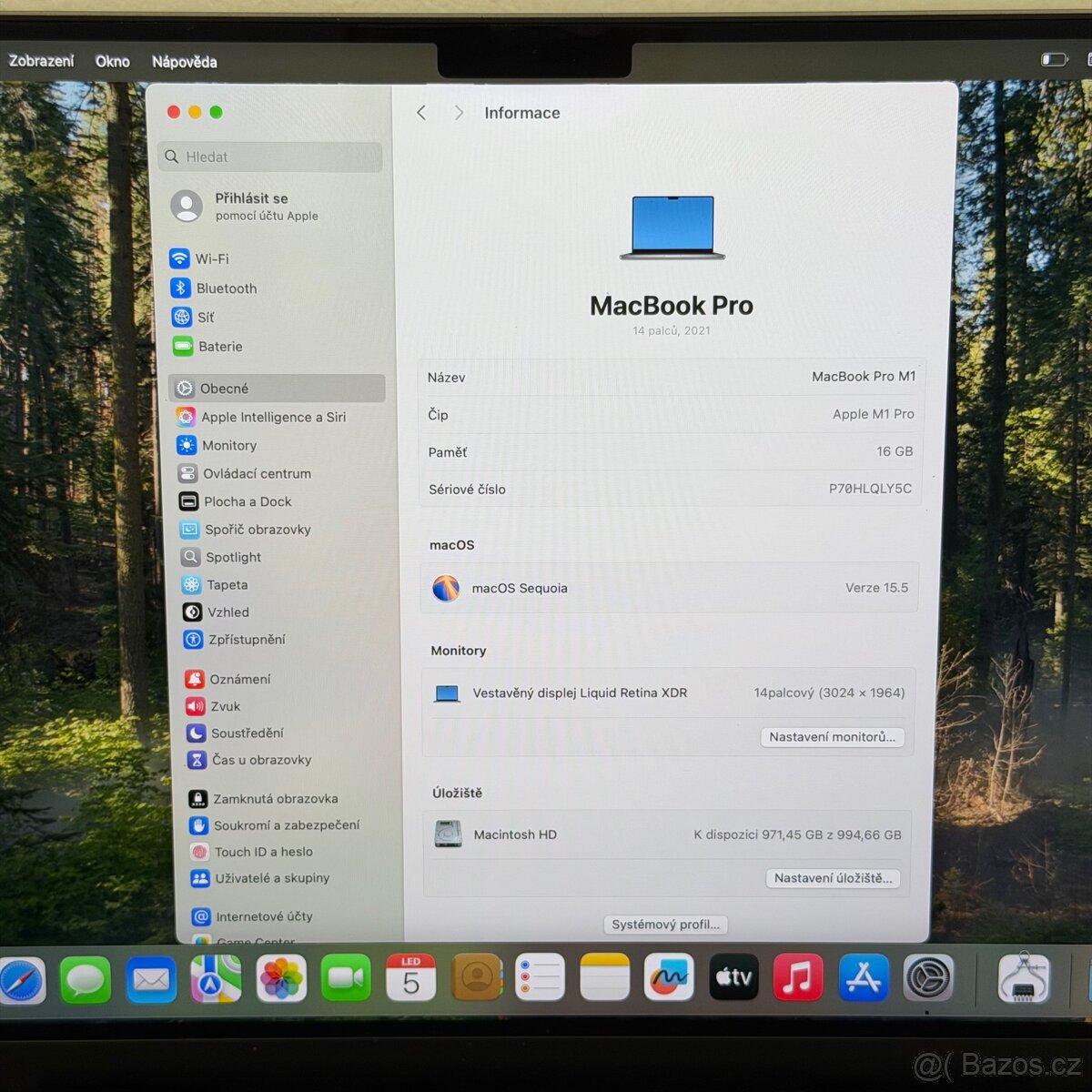
Task: Open Nastavení monitorů...
Action: pos(831,737)
